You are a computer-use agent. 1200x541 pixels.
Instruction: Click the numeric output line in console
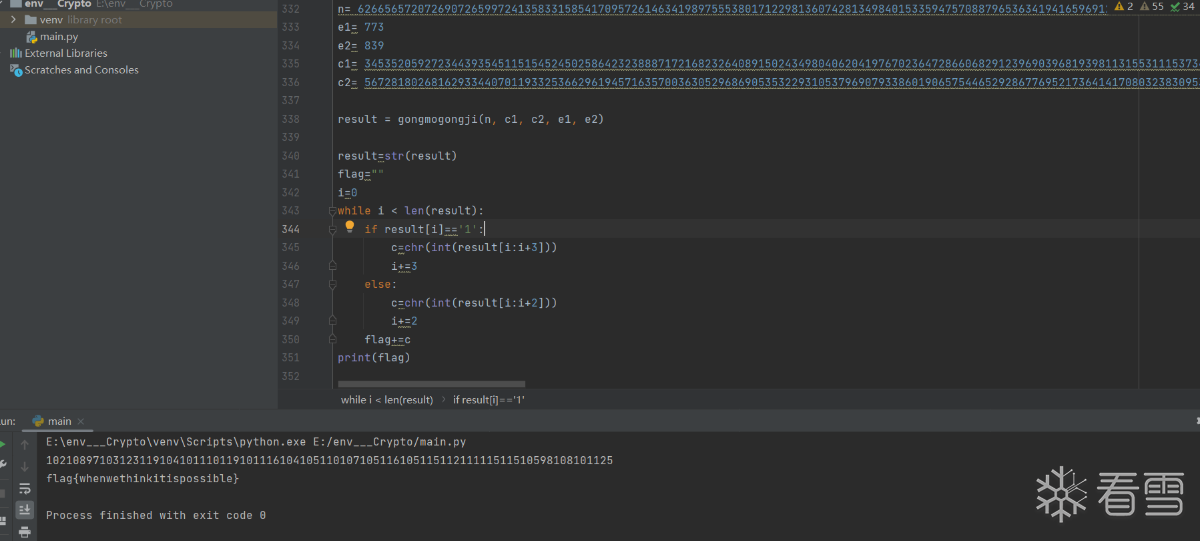pyautogui.click(x=329, y=460)
